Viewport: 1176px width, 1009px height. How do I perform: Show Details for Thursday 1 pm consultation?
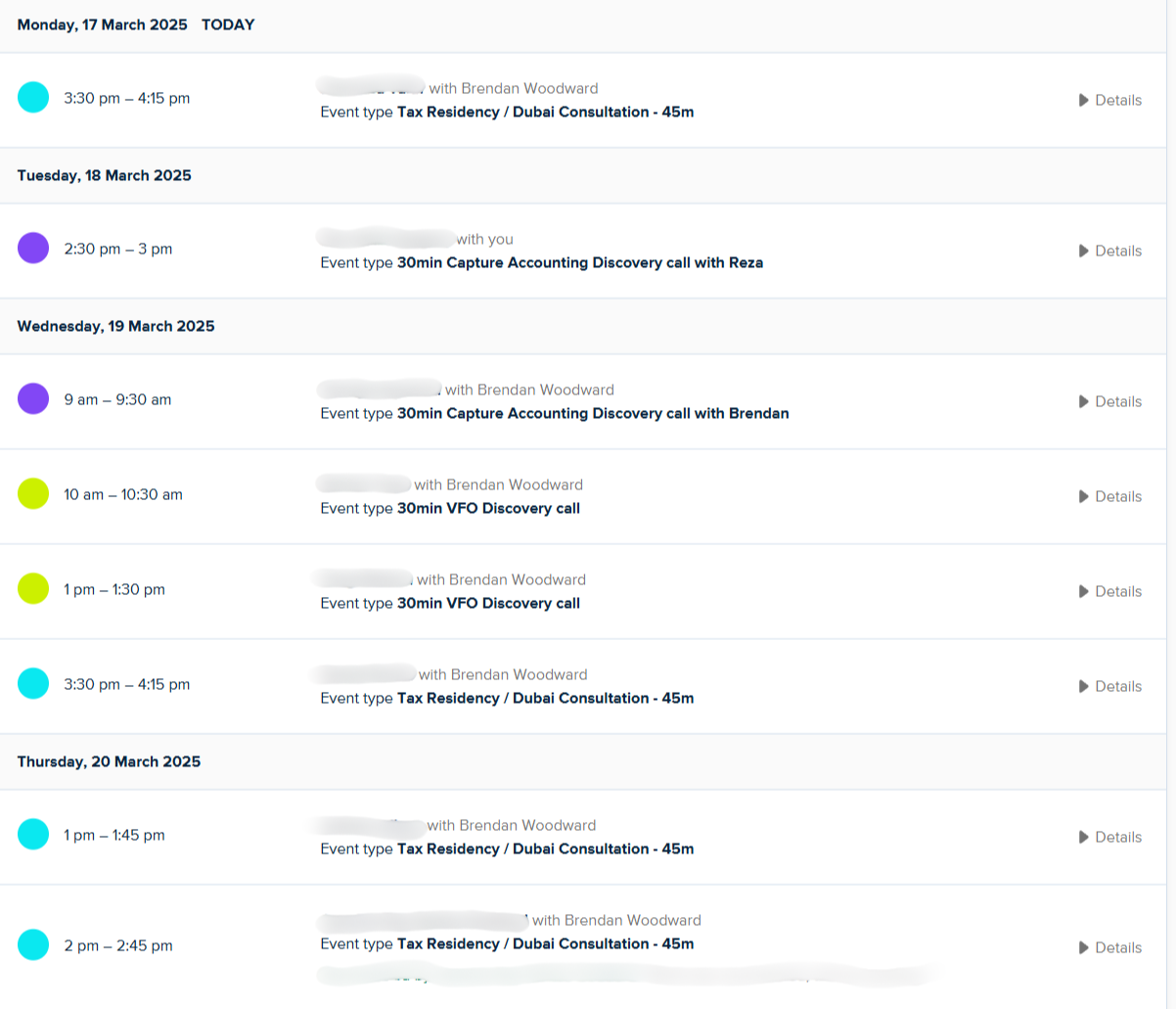(1110, 837)
